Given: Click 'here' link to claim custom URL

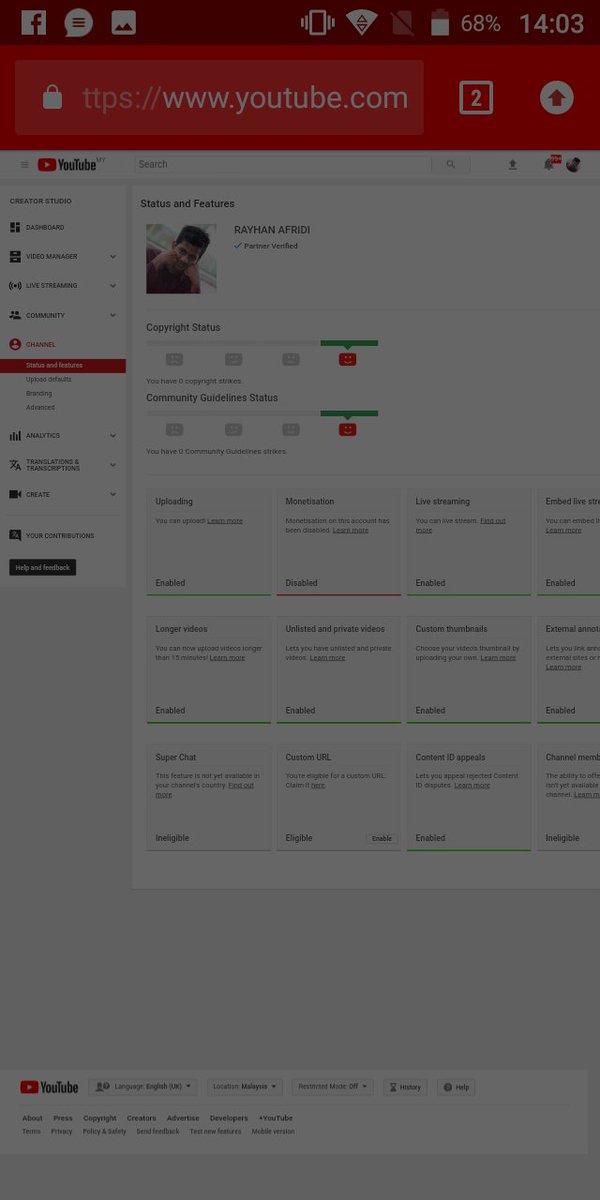Looking at the screenshot, I should (x=318, y=786).
